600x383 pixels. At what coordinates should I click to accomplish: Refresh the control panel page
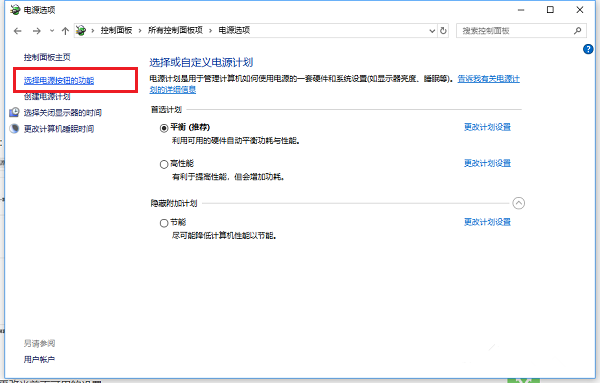point(443,31)
